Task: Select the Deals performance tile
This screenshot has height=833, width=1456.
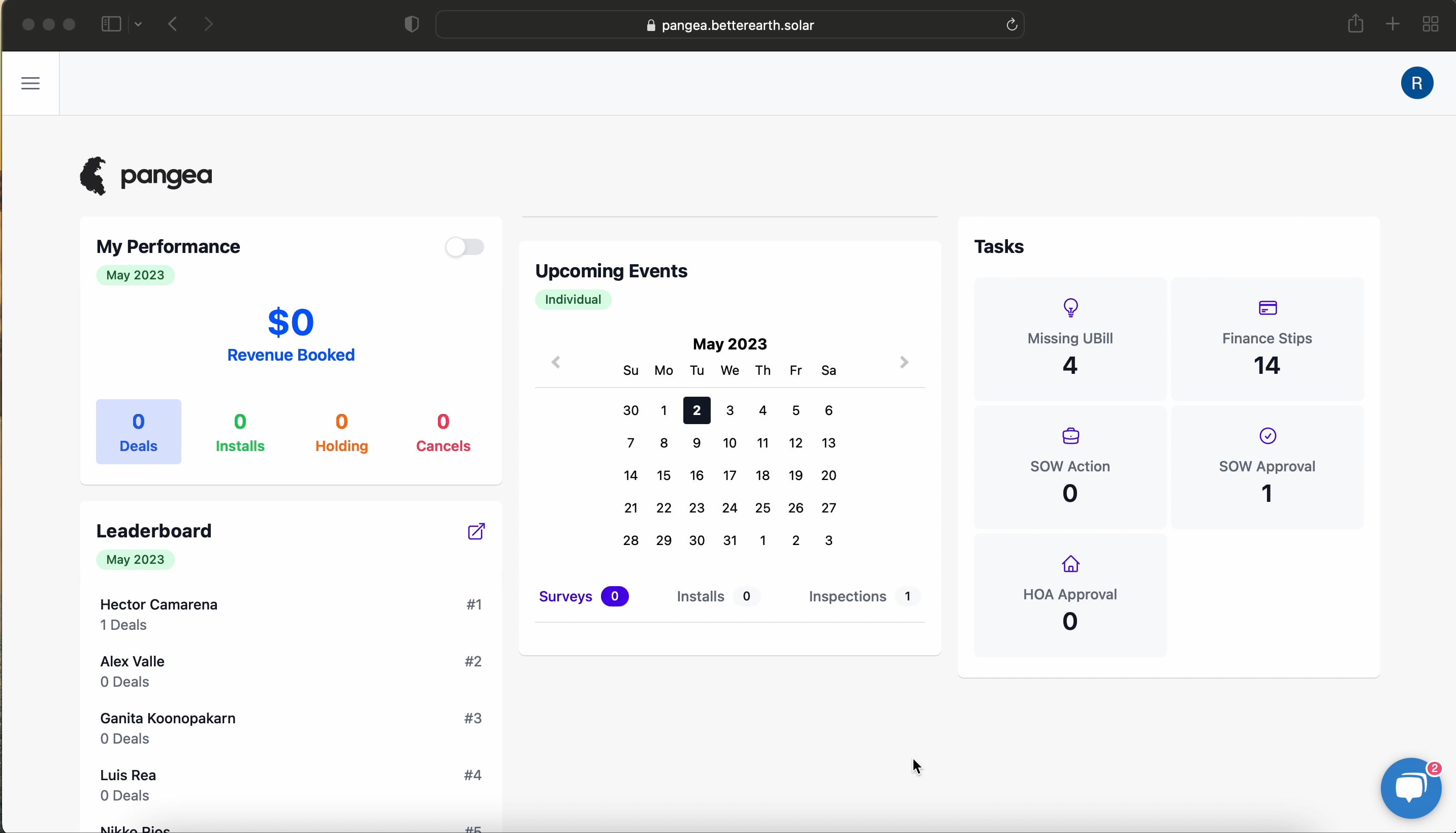Action: pos(139,432)
